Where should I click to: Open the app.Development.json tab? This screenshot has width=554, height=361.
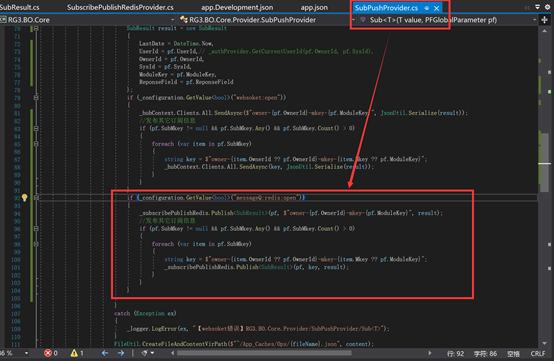coord(237,7)
